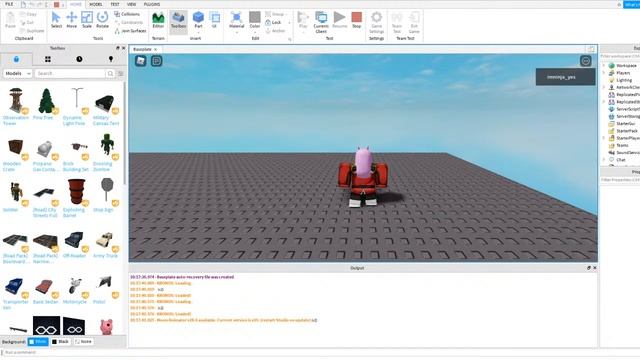Close the Baseplate document tab

point(156,49)
